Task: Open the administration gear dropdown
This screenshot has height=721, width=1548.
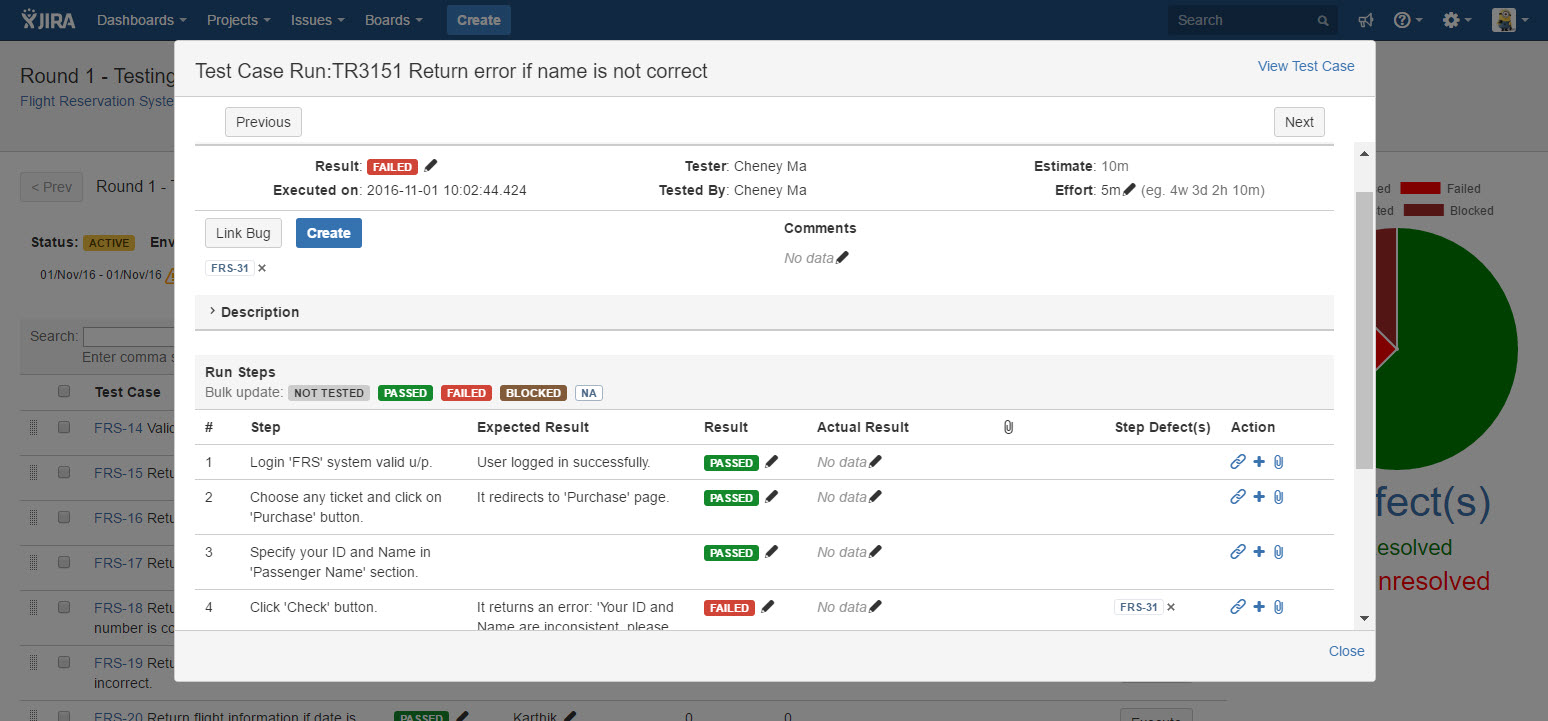Action: coord(1458,20)
